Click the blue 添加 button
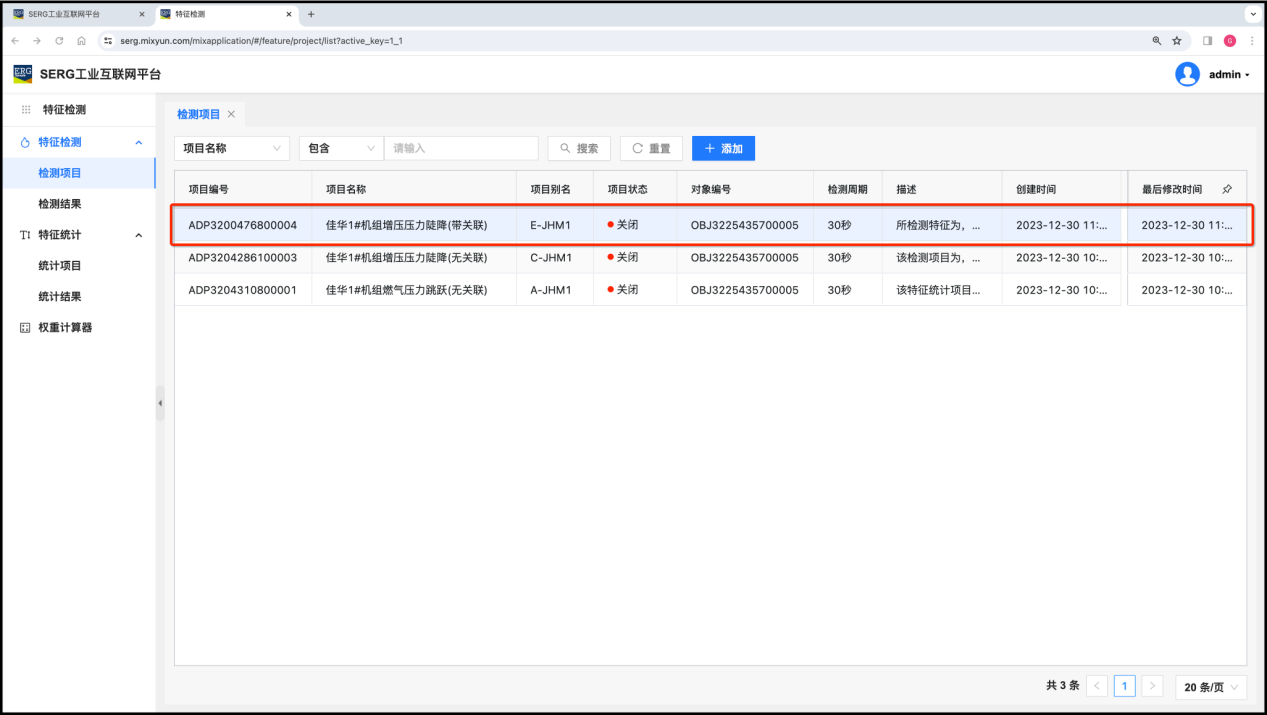The image size is (1267, 715). click(723, 148)
